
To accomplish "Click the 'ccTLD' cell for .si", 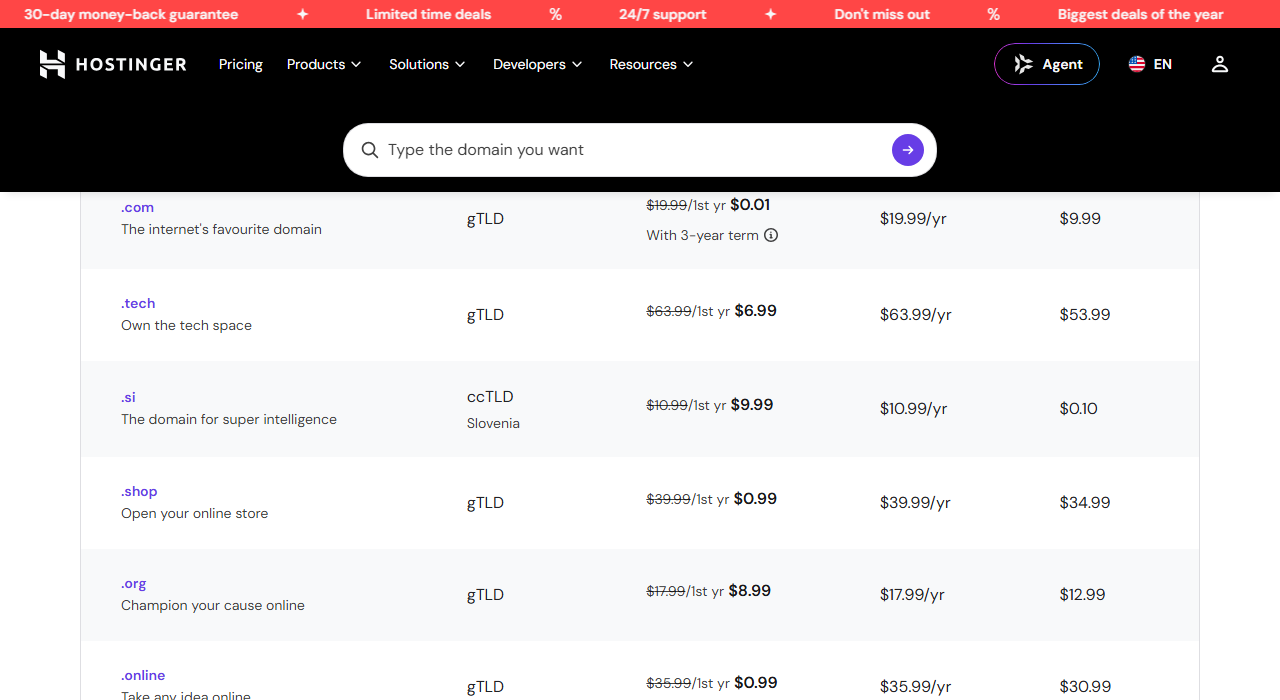I will pyautogui.click(x=490, y=396).
